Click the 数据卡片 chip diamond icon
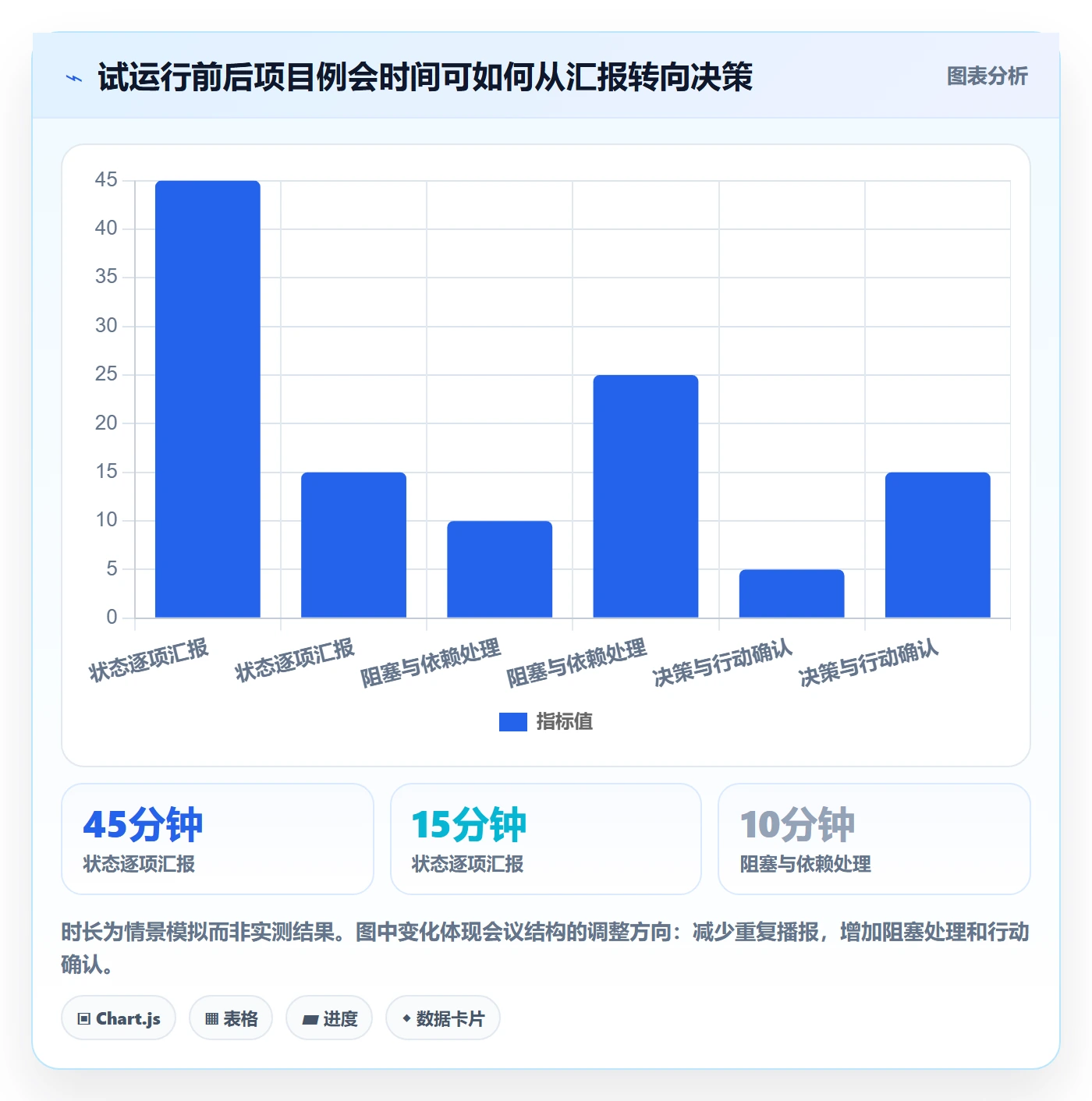 406,1018
